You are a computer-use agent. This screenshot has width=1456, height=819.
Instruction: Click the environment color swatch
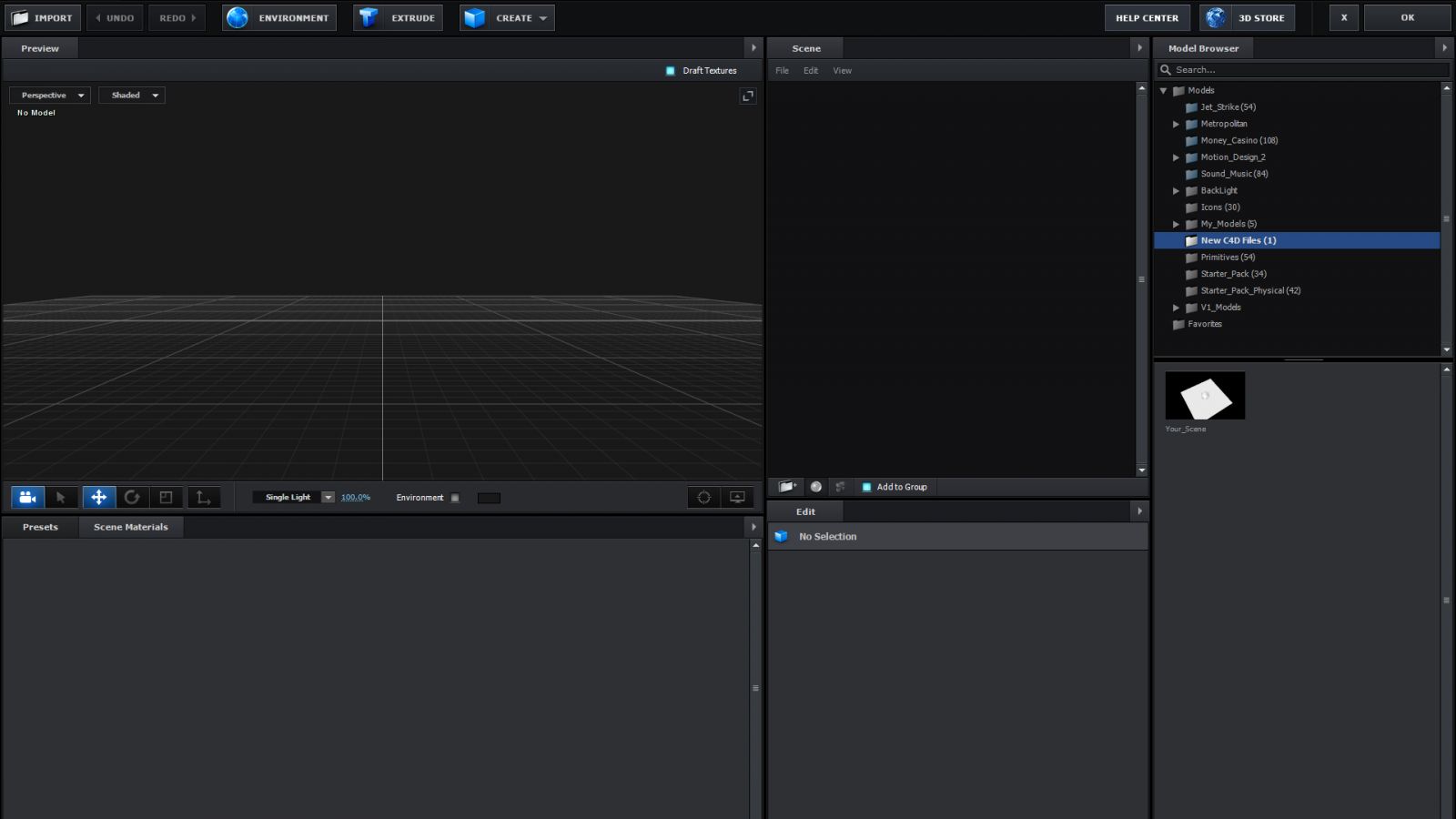(x=489, y=498)
